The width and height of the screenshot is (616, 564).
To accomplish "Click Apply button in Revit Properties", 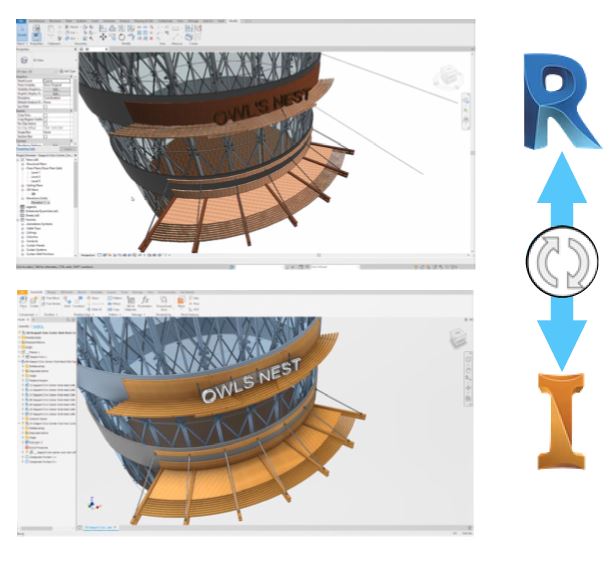I will pos(68,149).
